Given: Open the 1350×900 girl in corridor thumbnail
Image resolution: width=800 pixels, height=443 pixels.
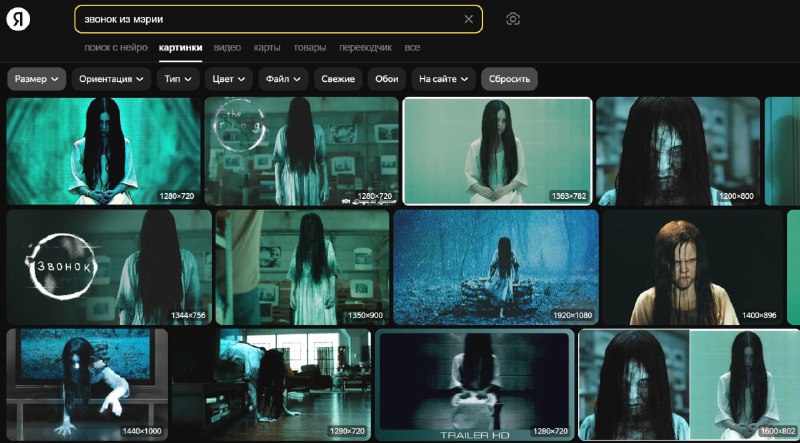Looking at the screenshot, I should 303,267.
